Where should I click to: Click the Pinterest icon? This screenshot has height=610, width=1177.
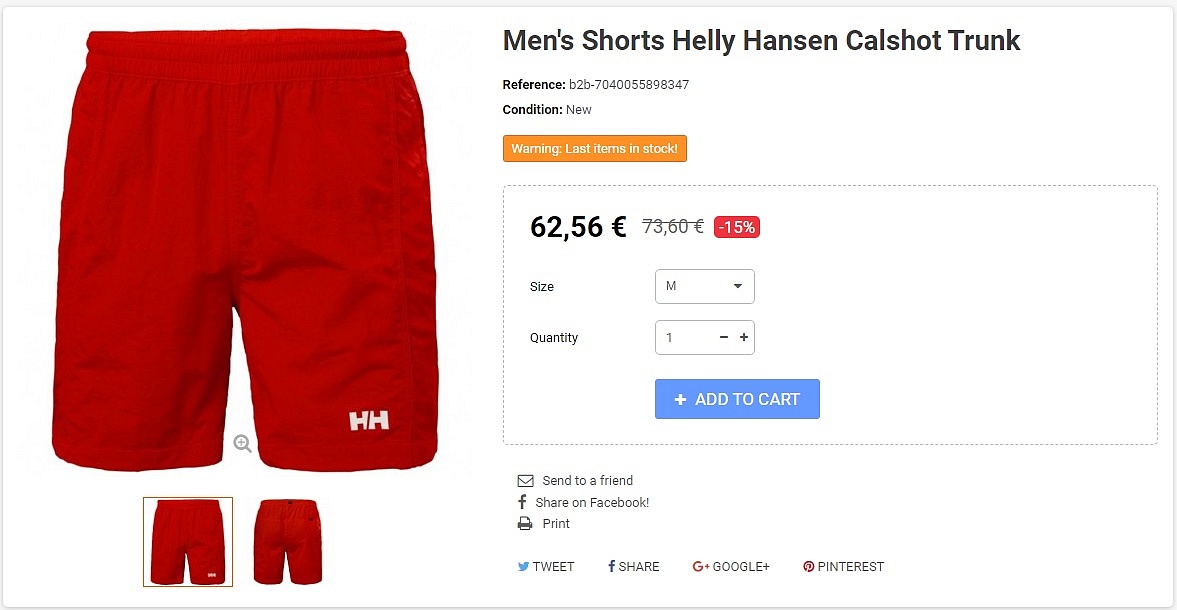pyautogui.click(x=808, y=566)
